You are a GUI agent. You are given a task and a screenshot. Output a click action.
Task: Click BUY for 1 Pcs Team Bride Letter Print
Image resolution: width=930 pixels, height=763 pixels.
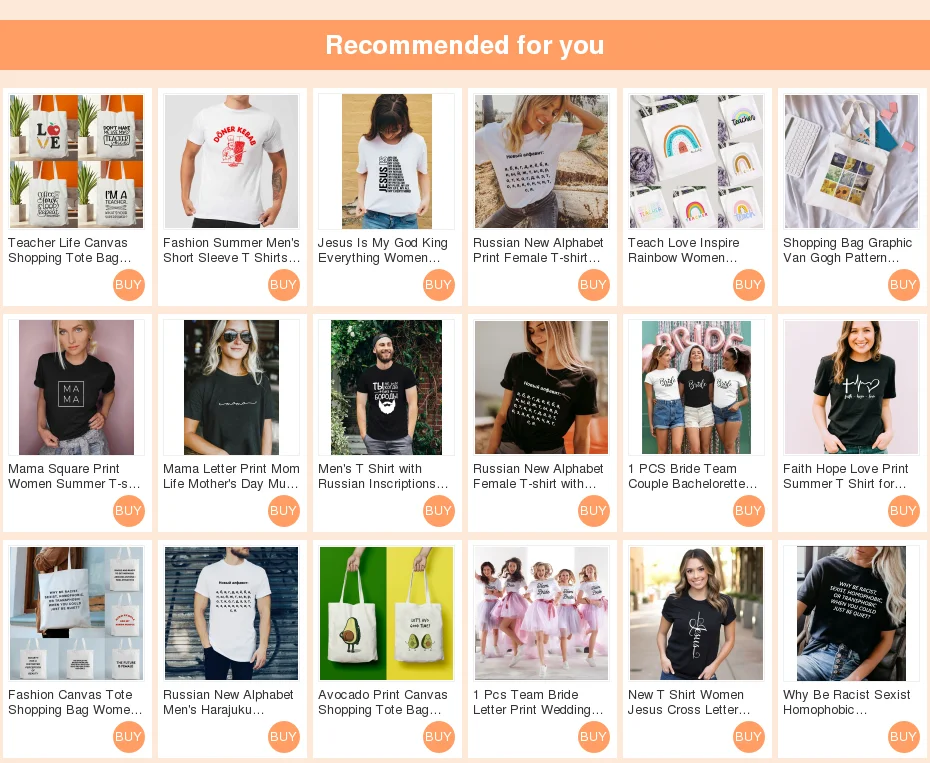pyautogui.click(x=593, y=737)
